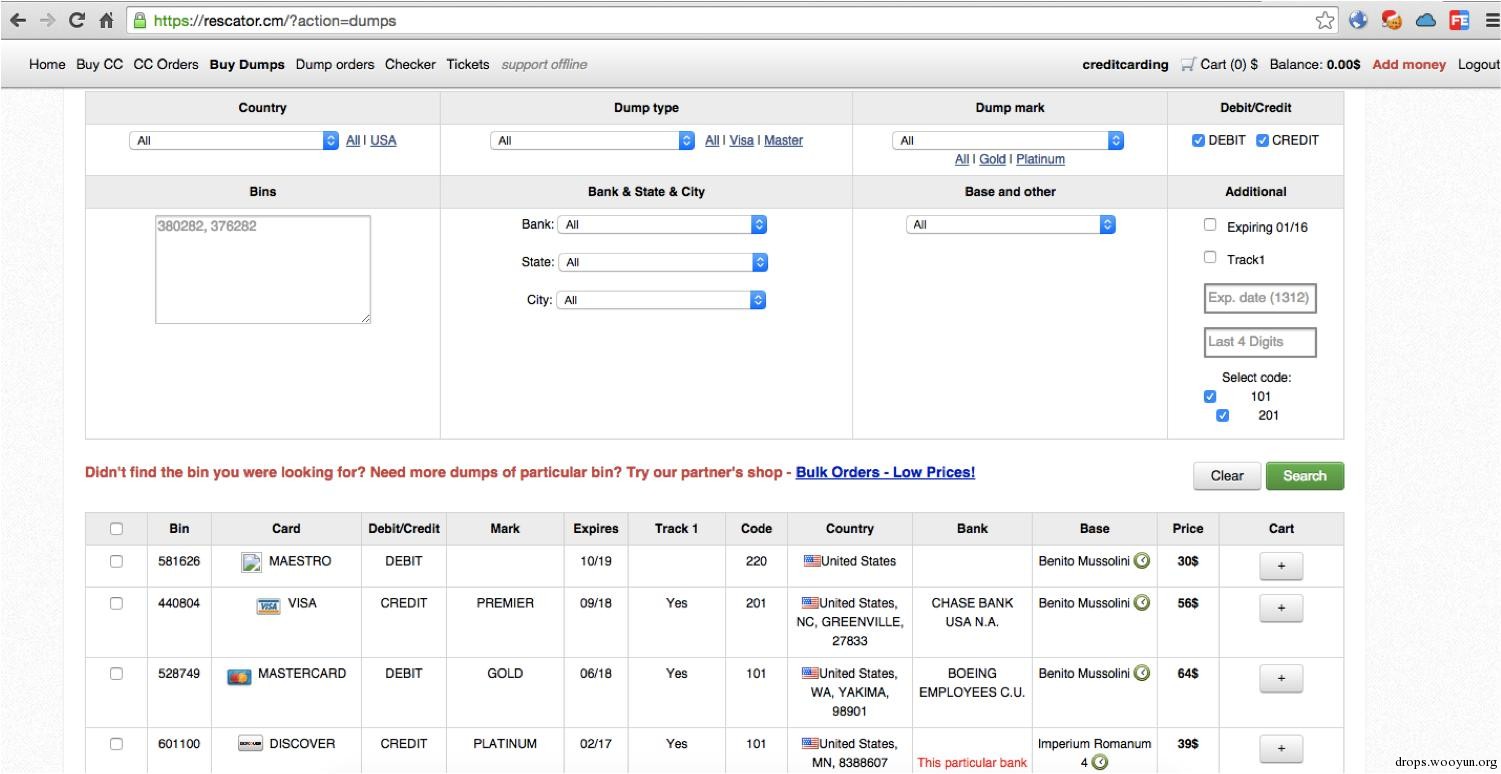This screenshot has width=1501, height=774.
Task: Bookmark page with the star icon
Action: tap(1325, 20)
